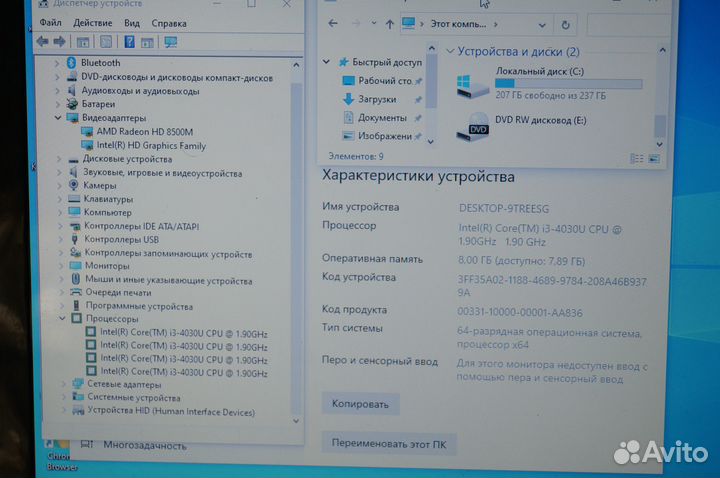Open the Файл menu in Device Manager

tap(50, 22)
